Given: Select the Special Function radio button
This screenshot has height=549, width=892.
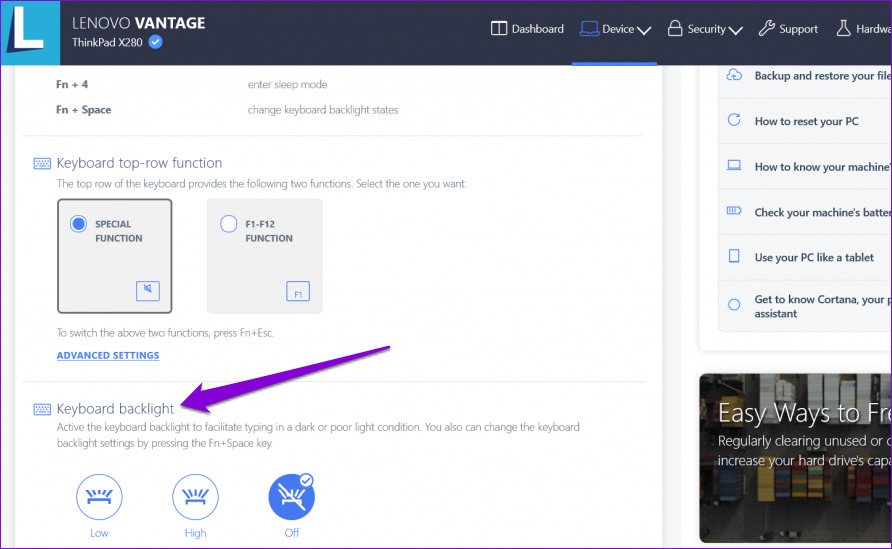Looking at the screenshot, I should coord(79,224).
